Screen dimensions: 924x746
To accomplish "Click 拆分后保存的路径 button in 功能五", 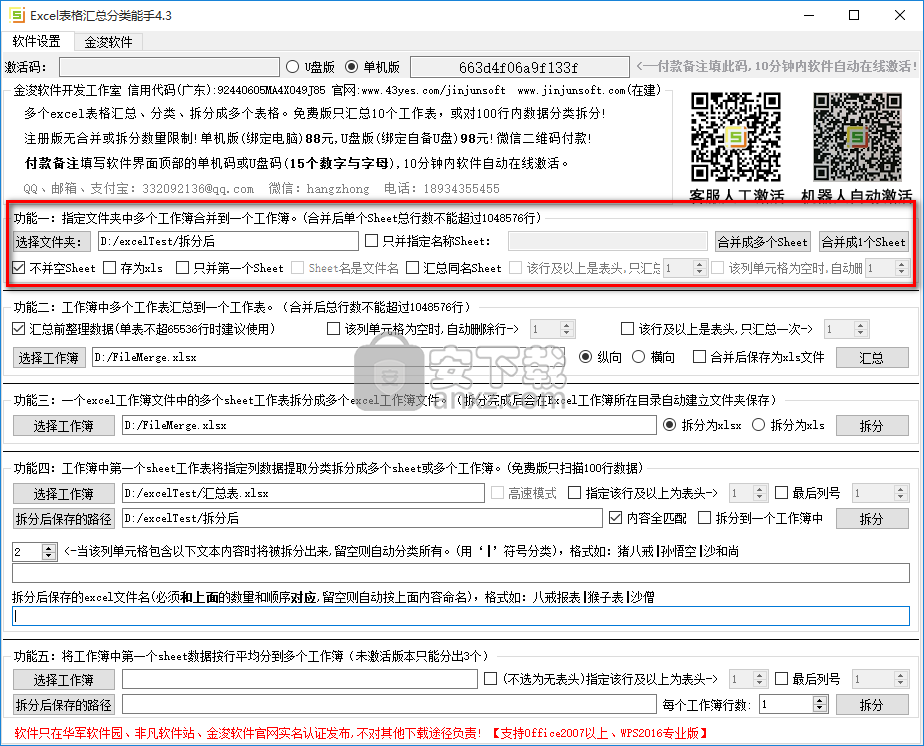I will [64, 705].
